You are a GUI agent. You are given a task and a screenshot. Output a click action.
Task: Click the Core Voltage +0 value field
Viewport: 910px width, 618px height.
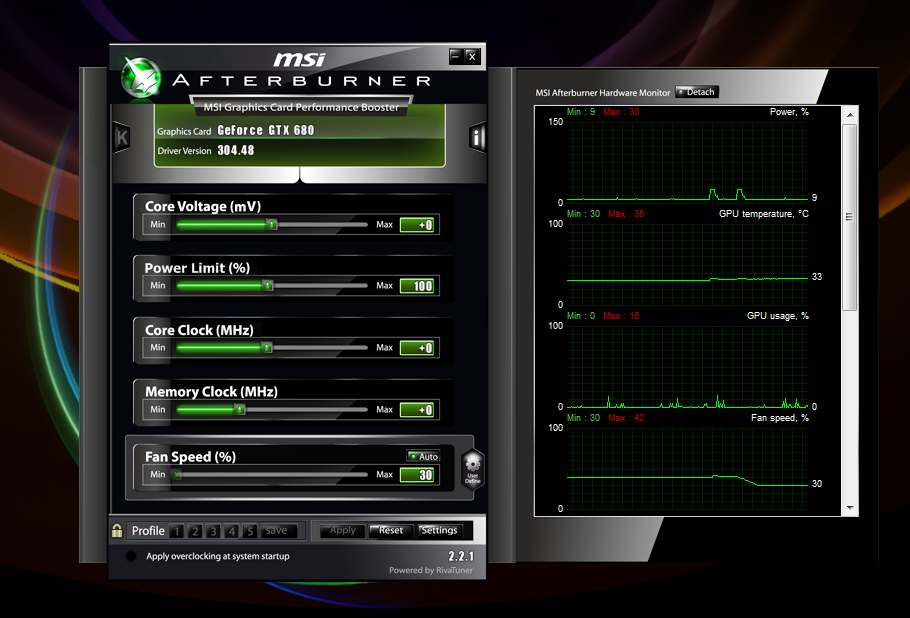(x=417, y=225)
